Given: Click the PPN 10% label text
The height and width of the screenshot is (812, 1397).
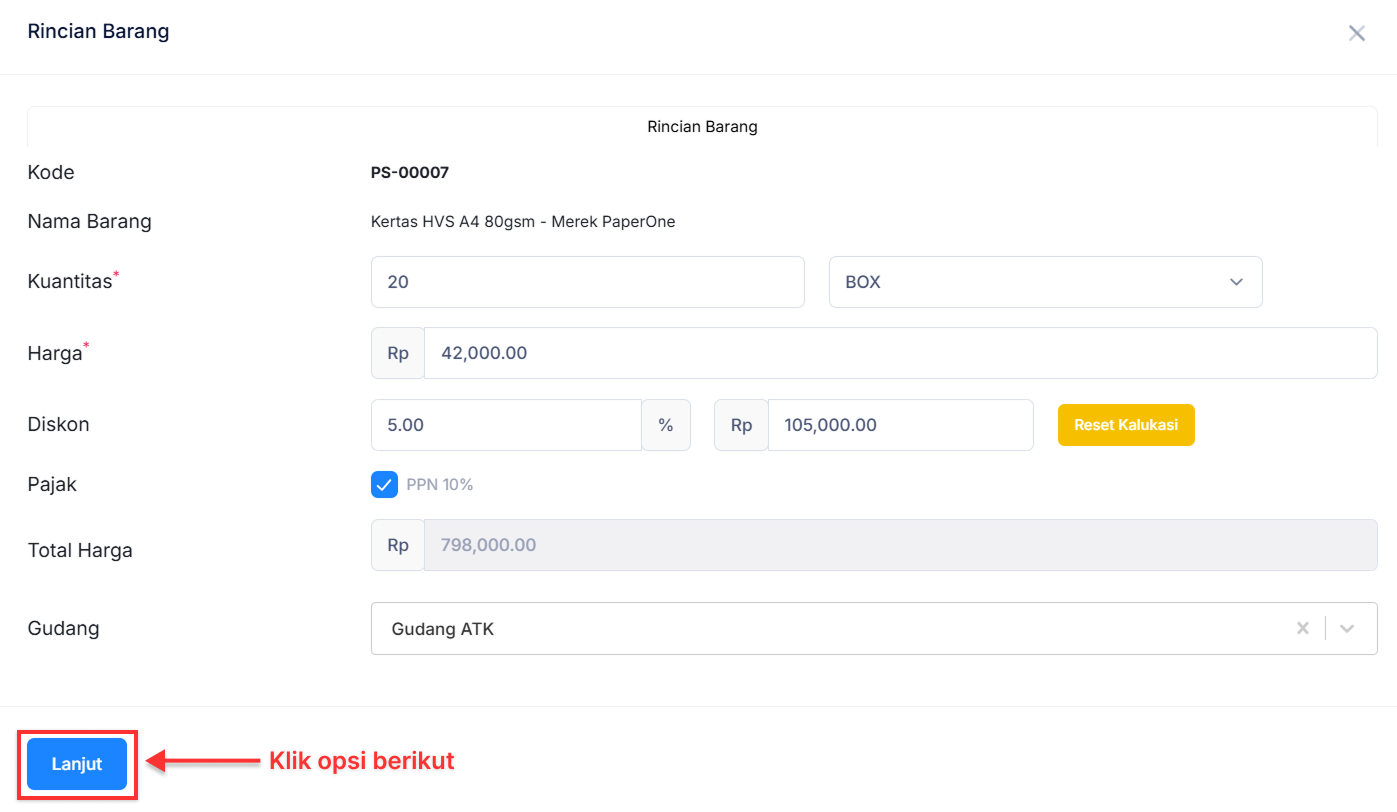Looking at the screenshot, I should pyautogui.click(x=439, y=485).
